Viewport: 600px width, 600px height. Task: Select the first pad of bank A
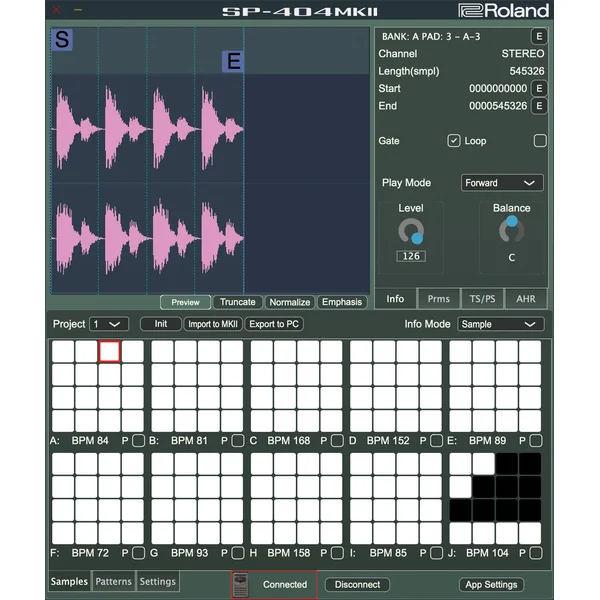pos(63,351)
